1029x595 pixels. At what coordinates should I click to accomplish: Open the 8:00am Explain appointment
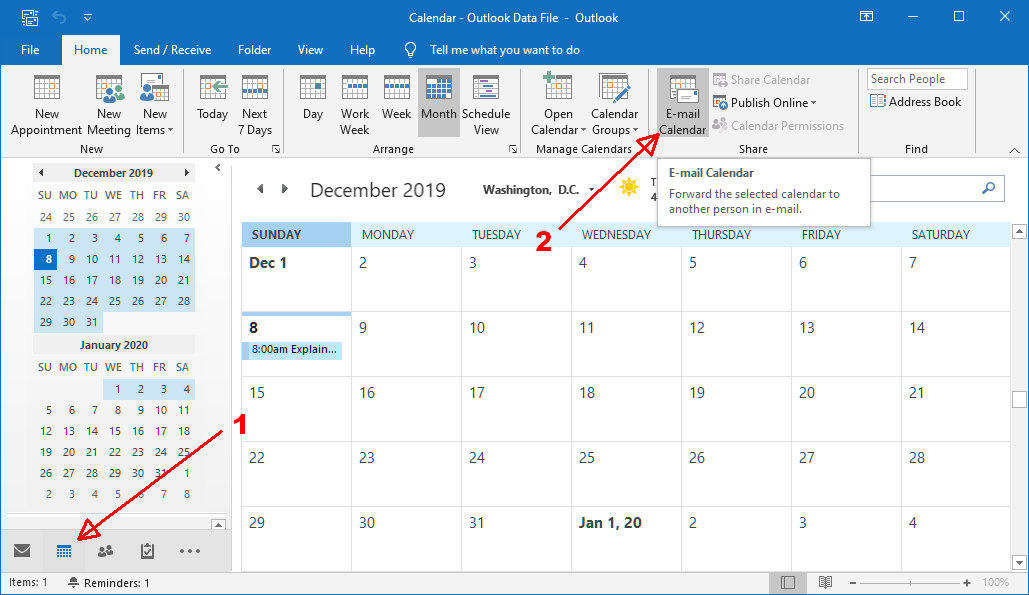[x=292, y=350]
